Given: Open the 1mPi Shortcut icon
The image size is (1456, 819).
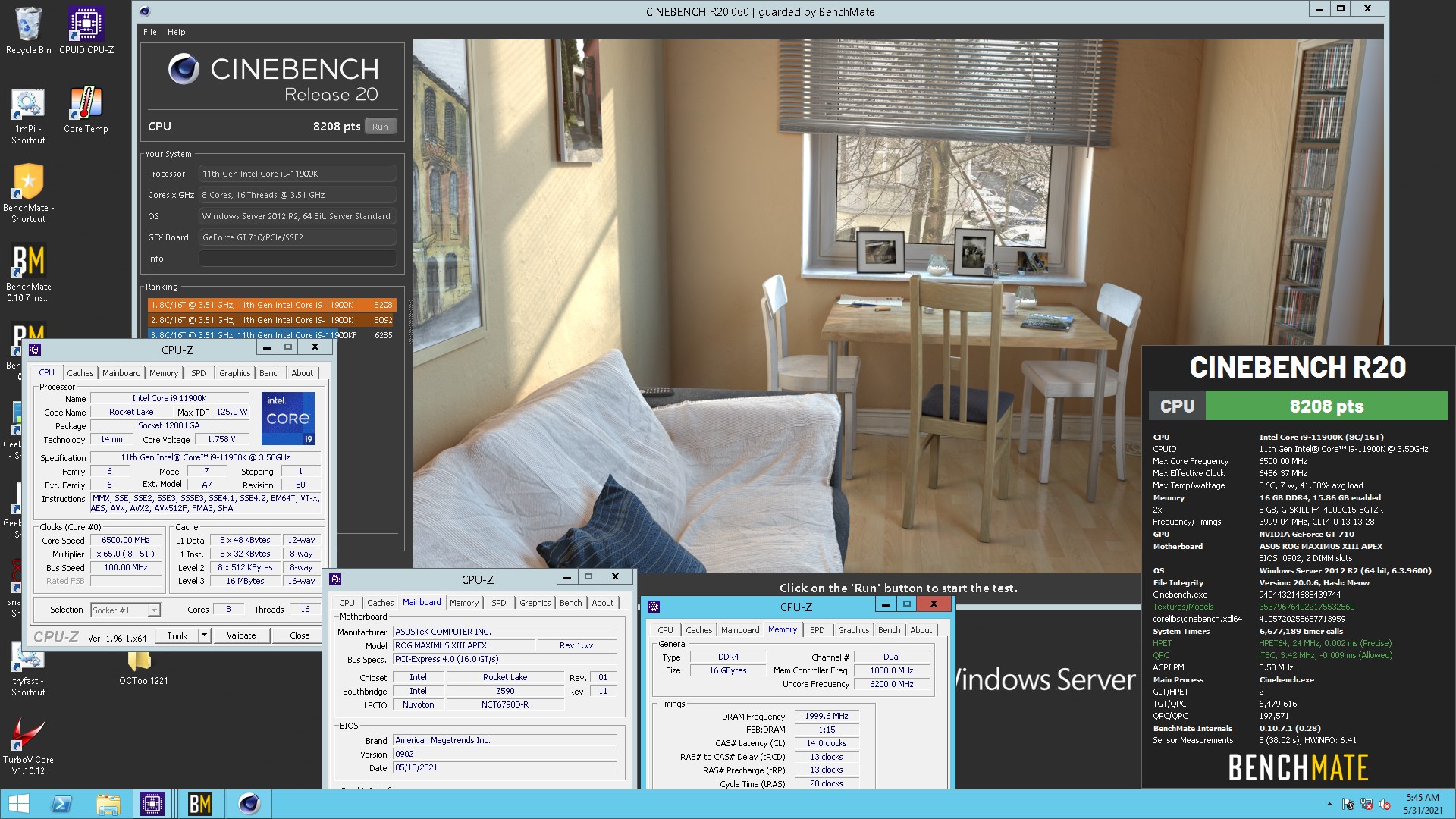Looking at the screenshot, I should pyautogui.click(x=28, y=116).
